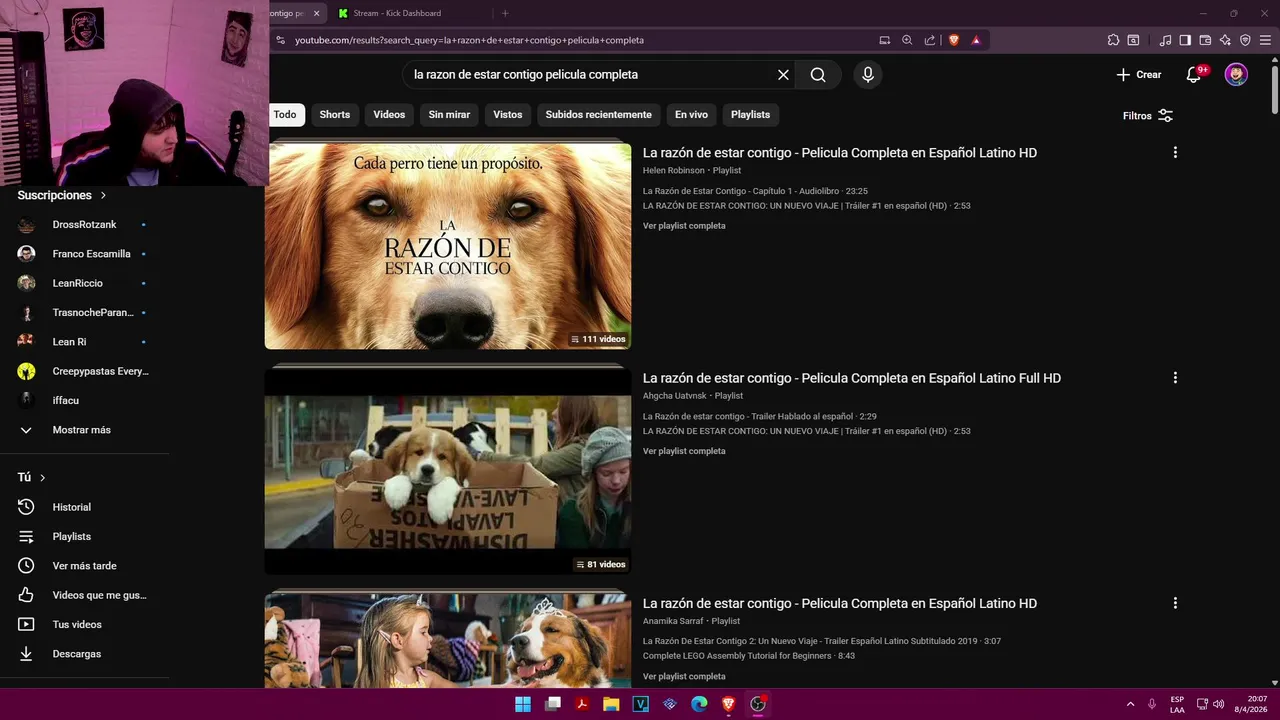Screen dimensions: 1280x720
Task: Select the Todo filter chip
Action: point(285,115)
